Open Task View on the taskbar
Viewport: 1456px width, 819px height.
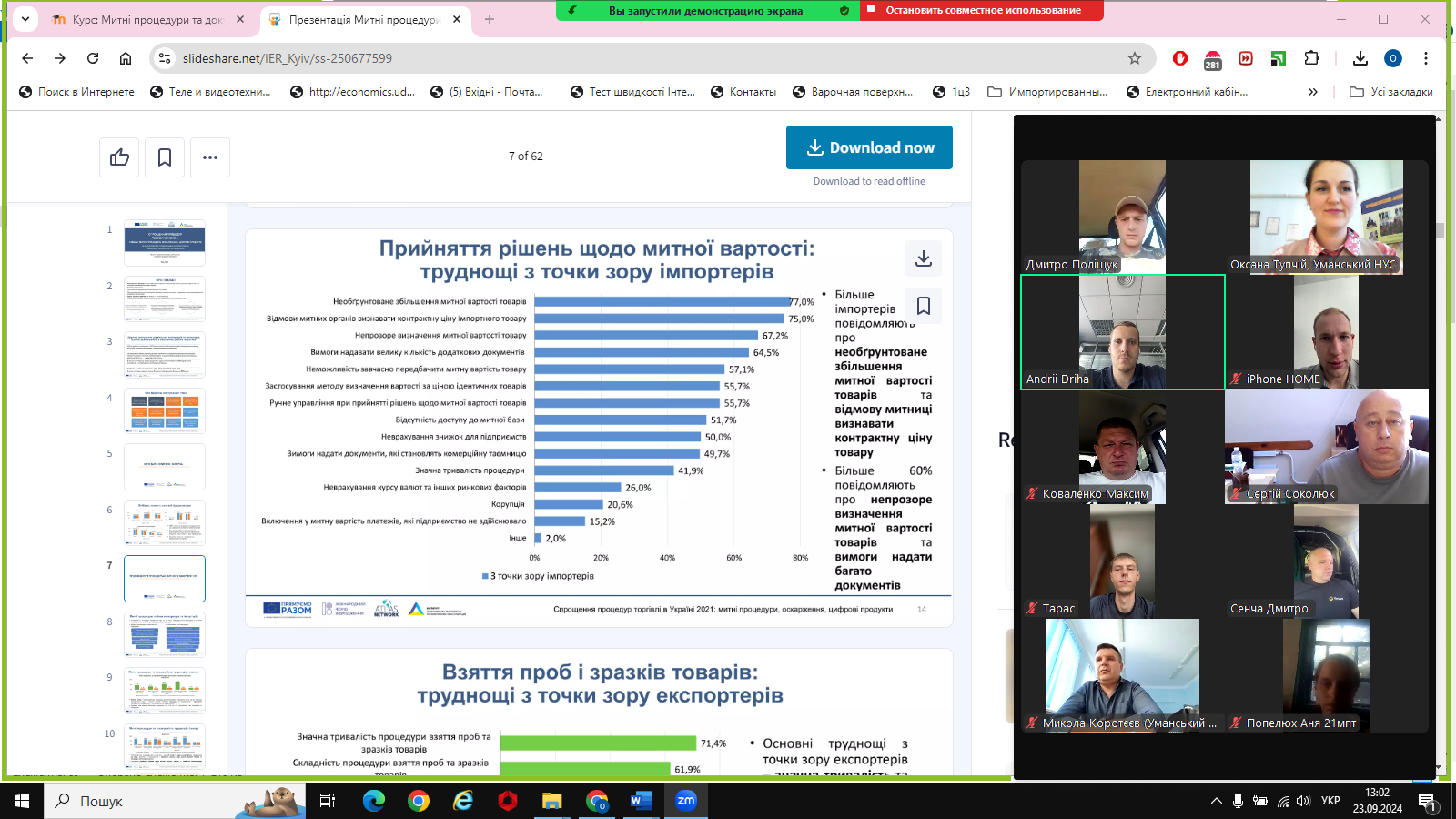pyautogui.click(x=328, y=801)
